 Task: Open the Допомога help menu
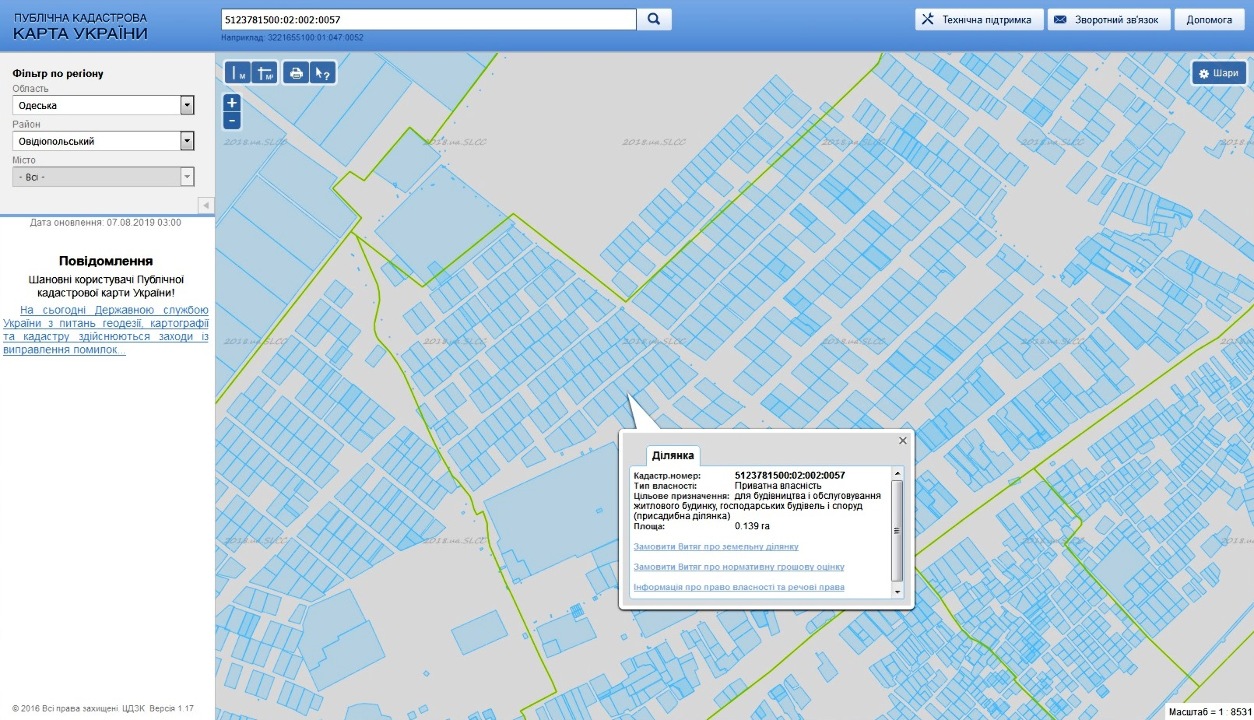(x=1209, y=20)
